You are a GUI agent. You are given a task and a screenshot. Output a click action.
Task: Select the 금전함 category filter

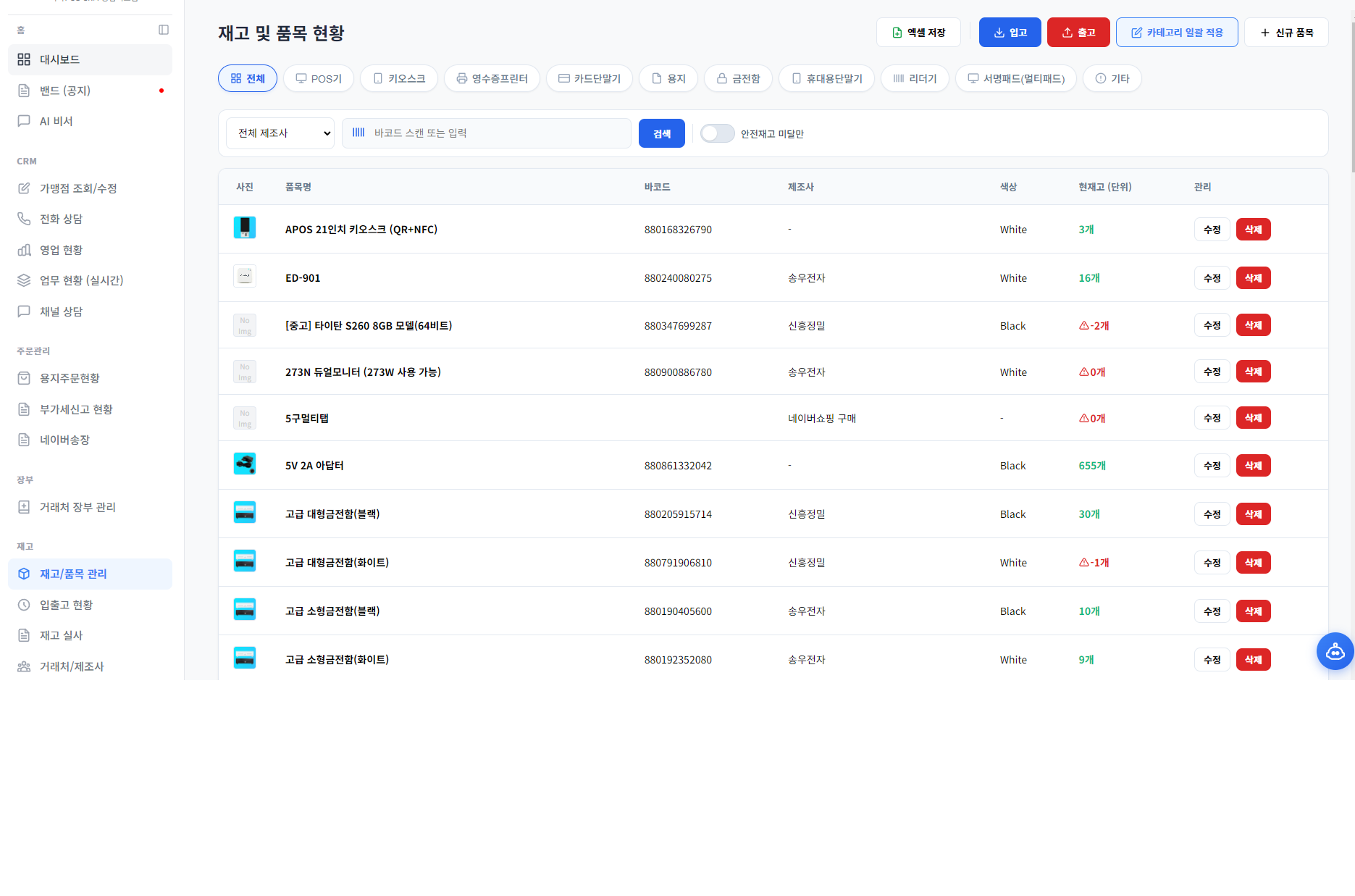pos(738,78)
